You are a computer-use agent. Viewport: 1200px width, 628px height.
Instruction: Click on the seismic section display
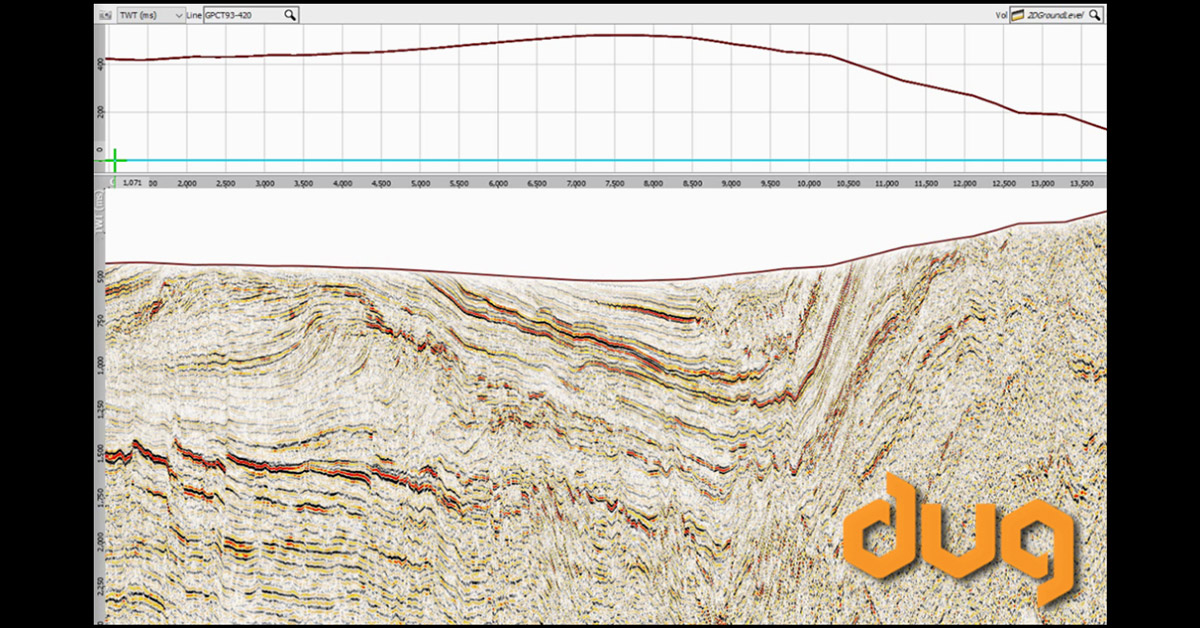500,420
